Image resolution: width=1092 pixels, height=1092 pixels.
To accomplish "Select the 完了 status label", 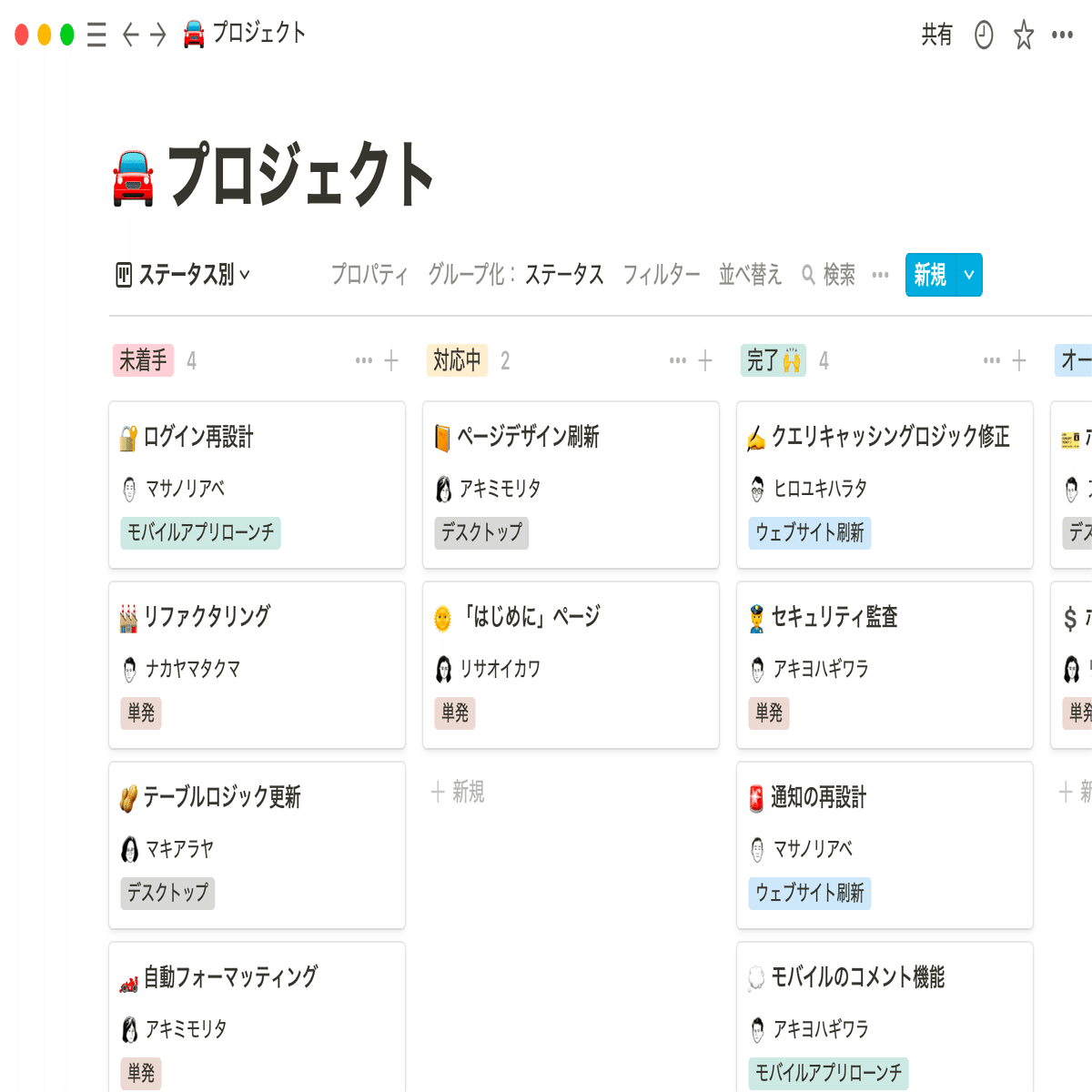I will click(x=773, y=360).
